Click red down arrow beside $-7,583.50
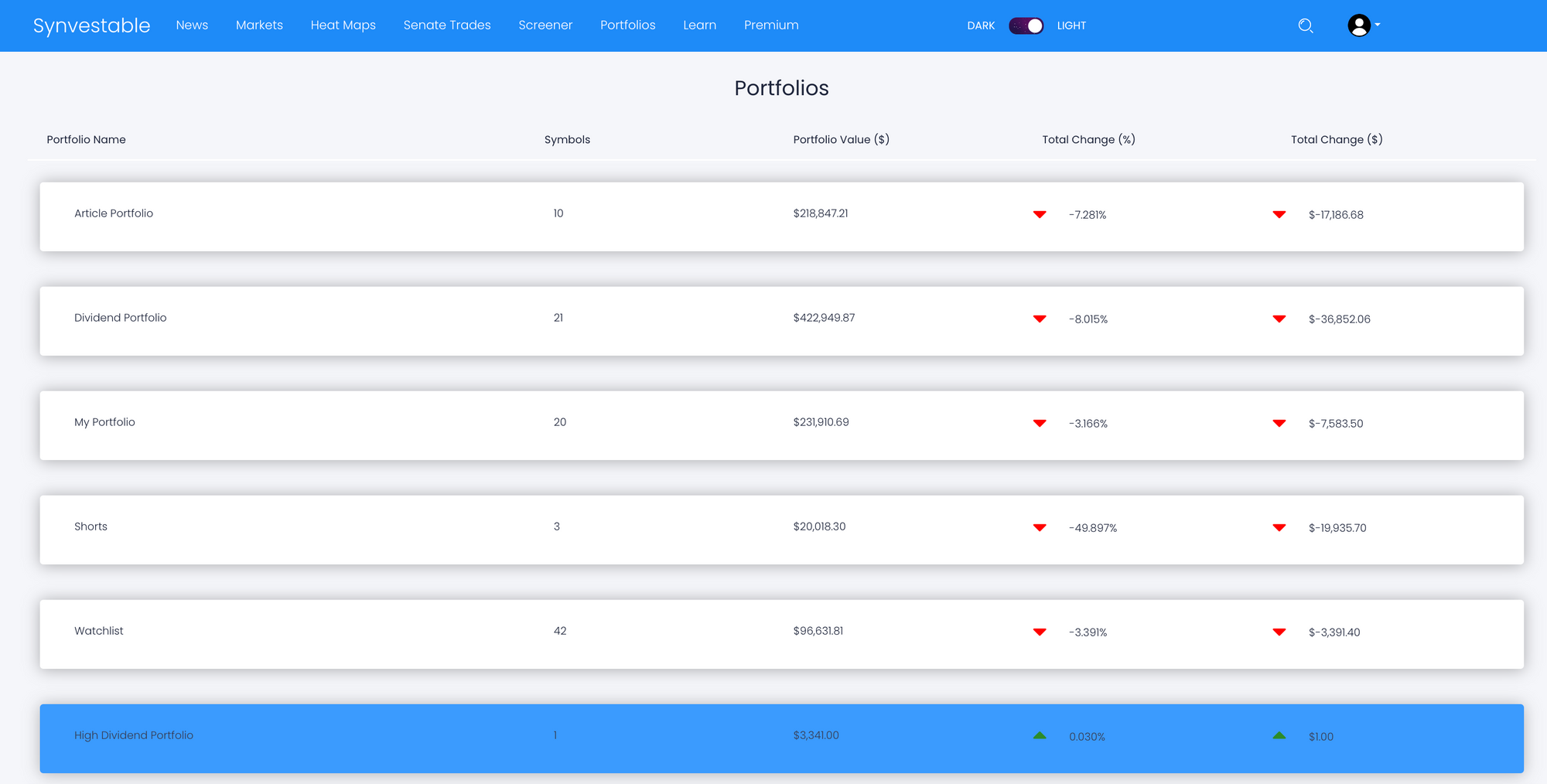Viewport: 1547px width, 784px height. tap(1279, 423)
